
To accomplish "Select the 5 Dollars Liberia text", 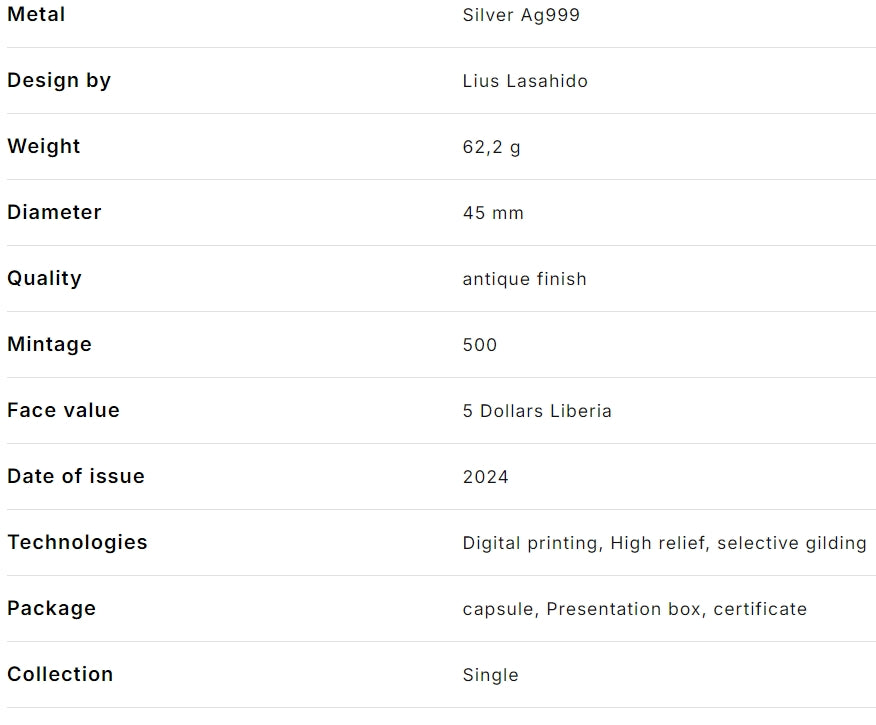I will pyautogui.click(x=537, y=412).
